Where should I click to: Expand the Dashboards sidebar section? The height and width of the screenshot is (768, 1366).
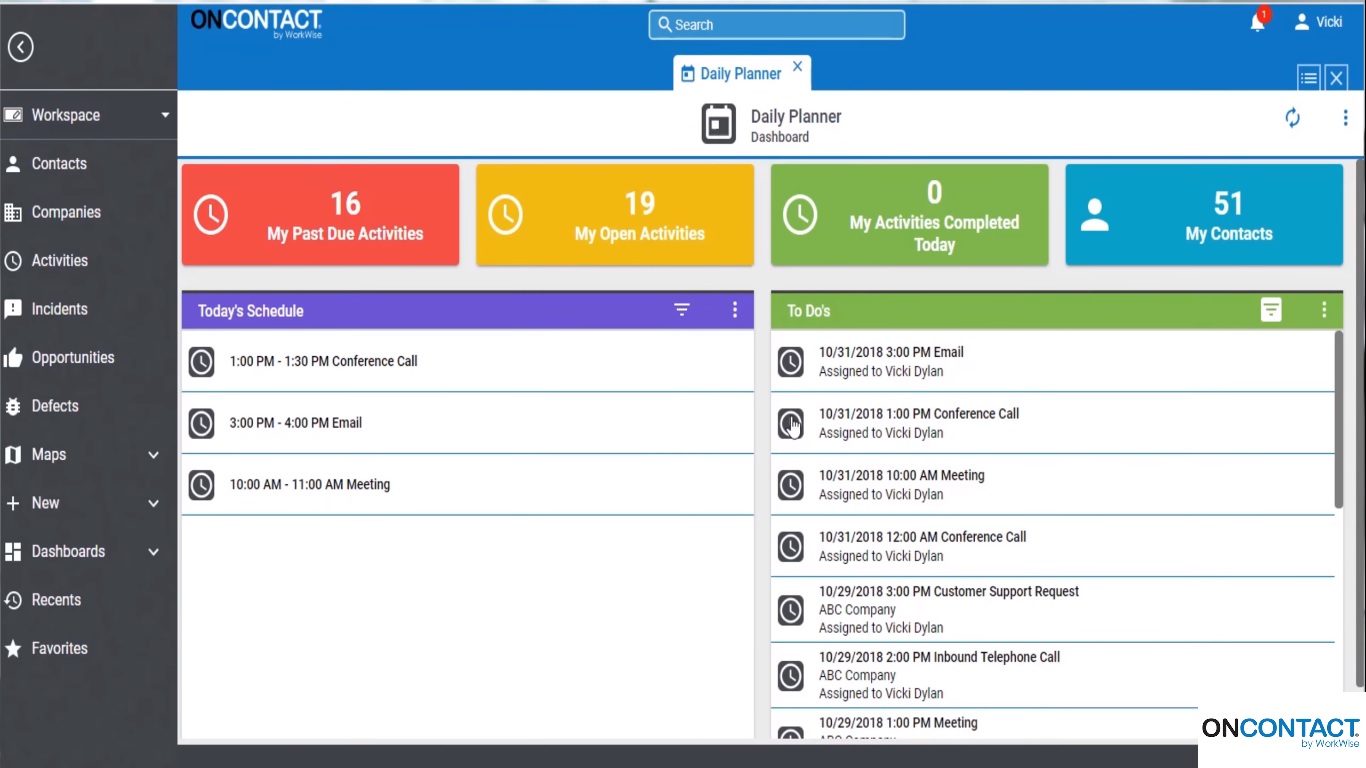click(x=153, y=551)
